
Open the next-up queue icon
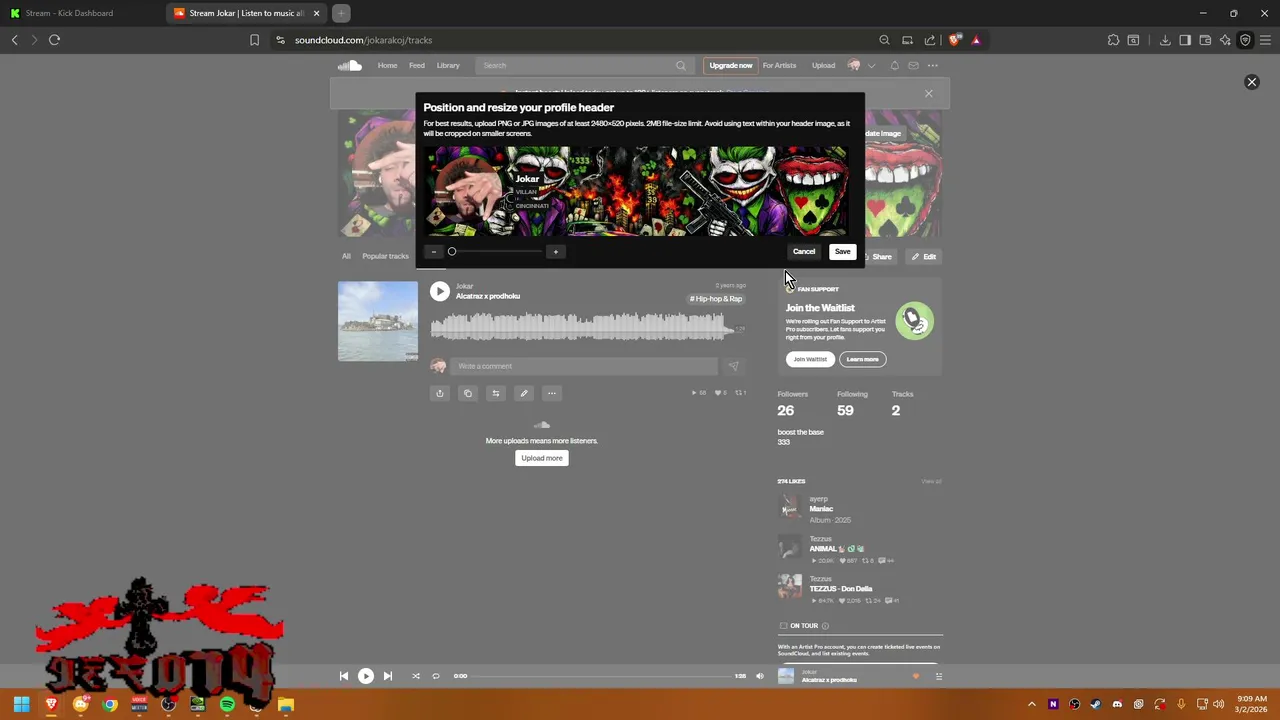pyautogui.click(x=938, y=677)
